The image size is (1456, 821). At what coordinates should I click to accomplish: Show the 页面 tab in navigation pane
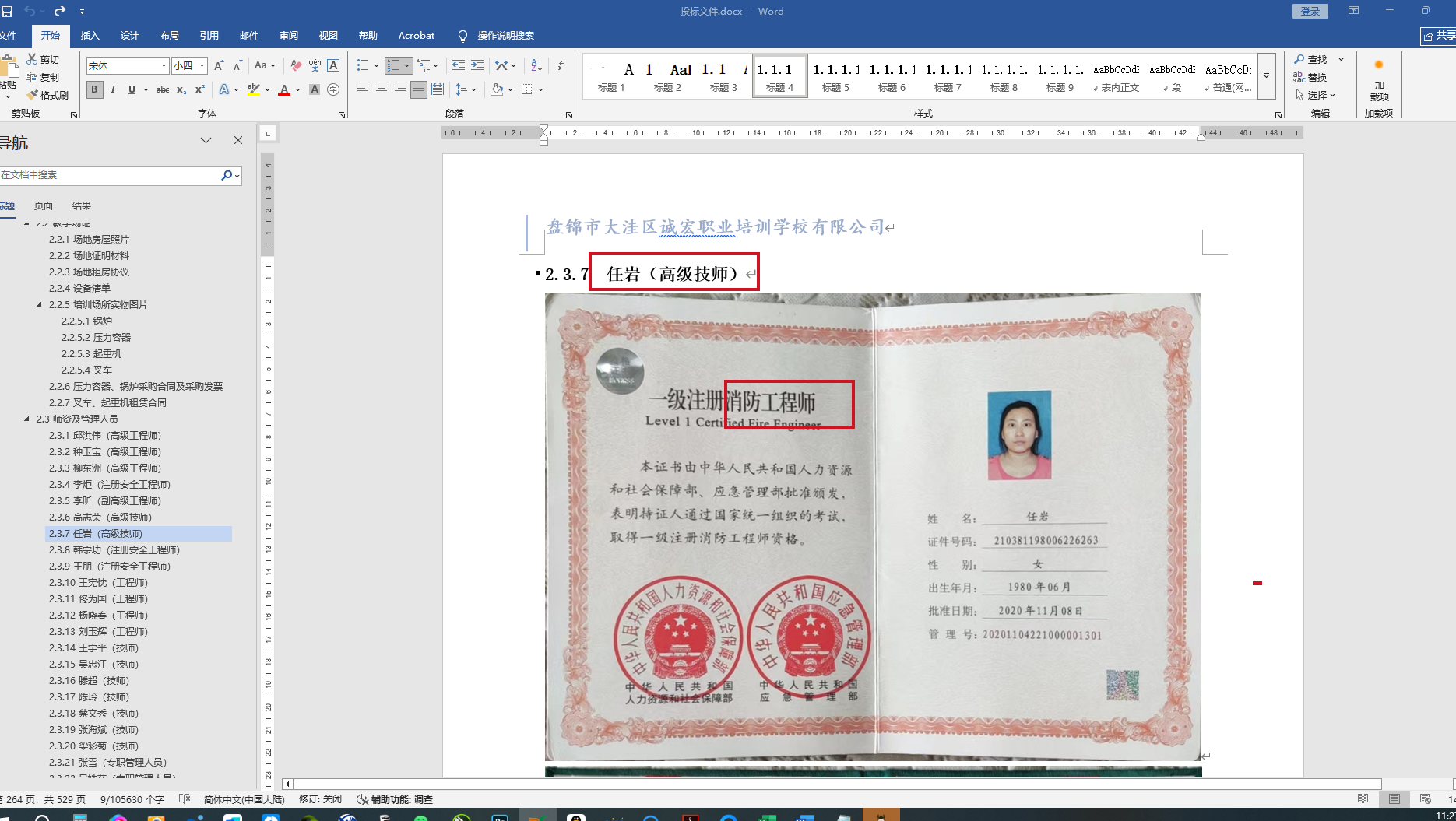[44, 206]
